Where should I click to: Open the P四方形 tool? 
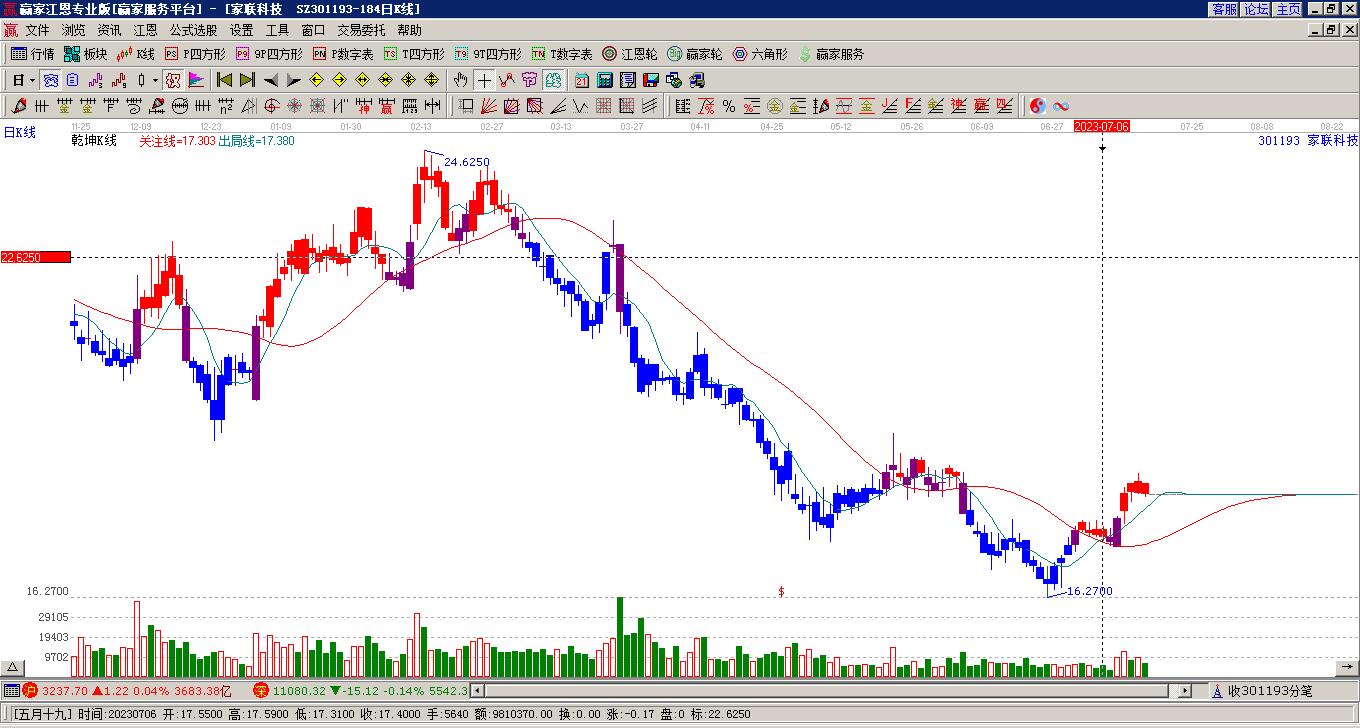pos(195,54)
